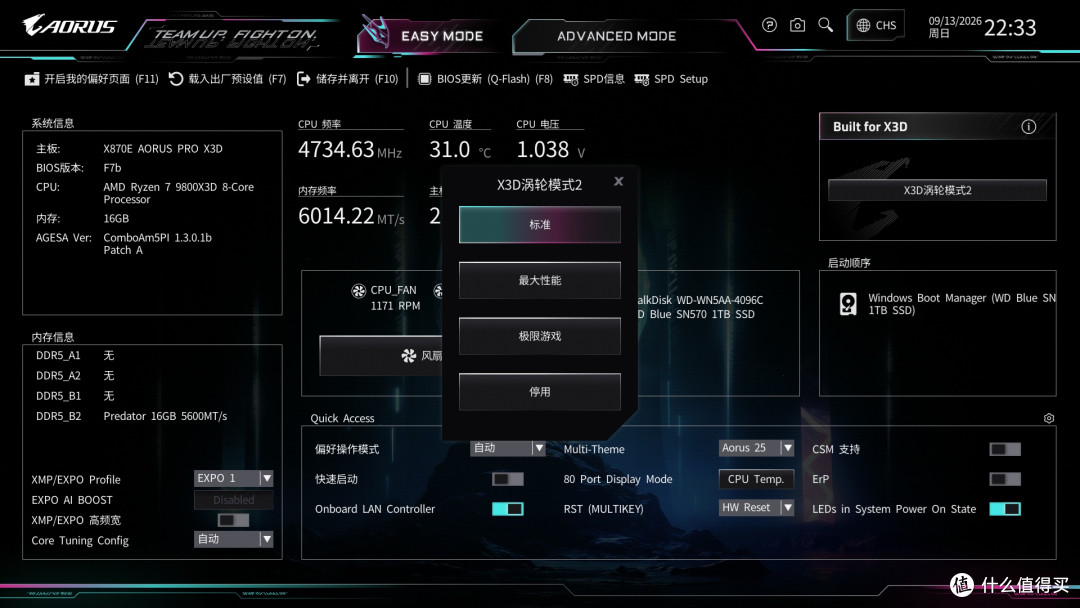The width and height of the screenshot is (1080, 608).
Task: Click memory frequency value 6014.22
Action: coord(336,216)
